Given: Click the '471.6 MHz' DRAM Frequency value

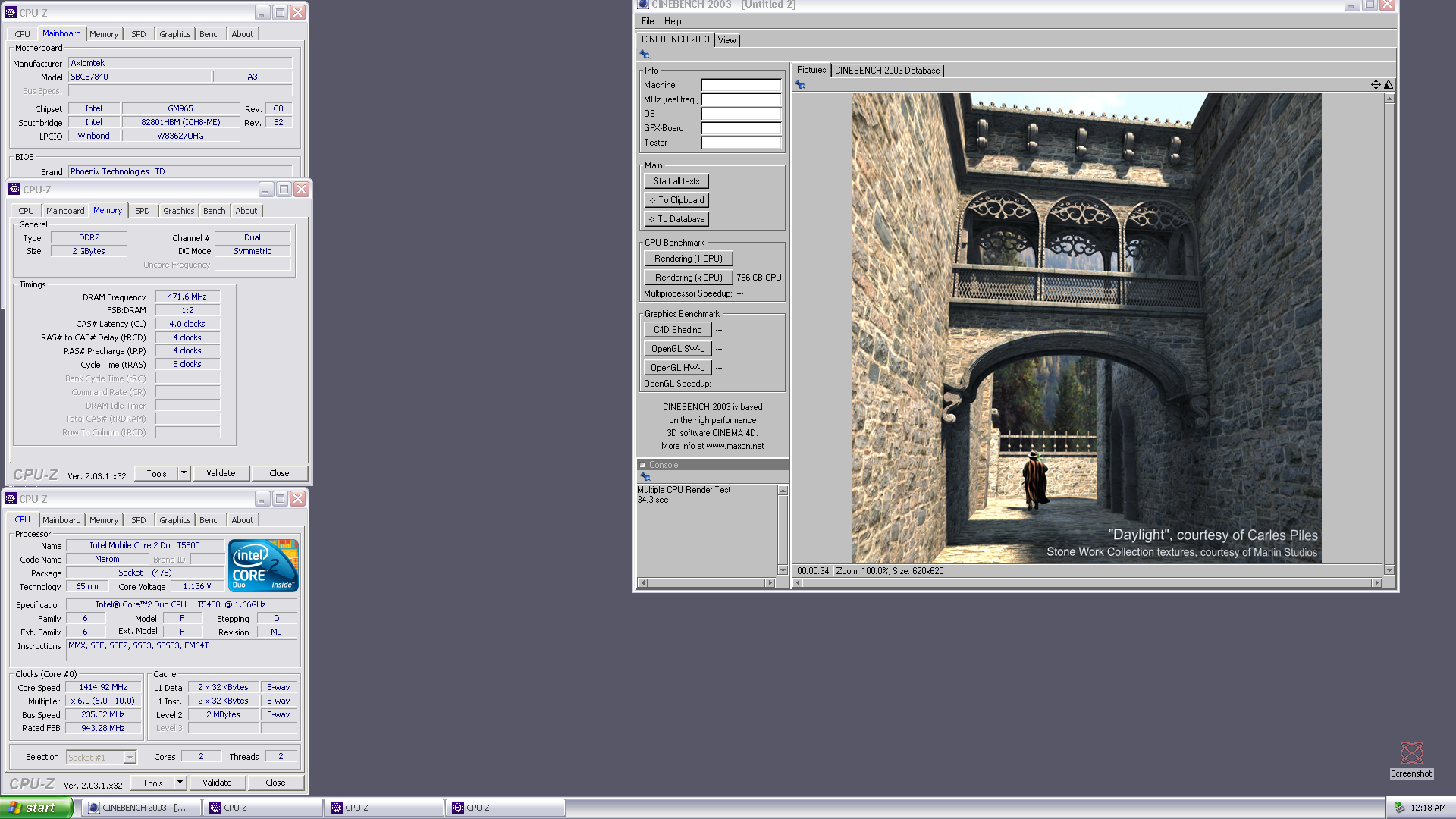Looking at the screenshot, I should click(187, 297).
